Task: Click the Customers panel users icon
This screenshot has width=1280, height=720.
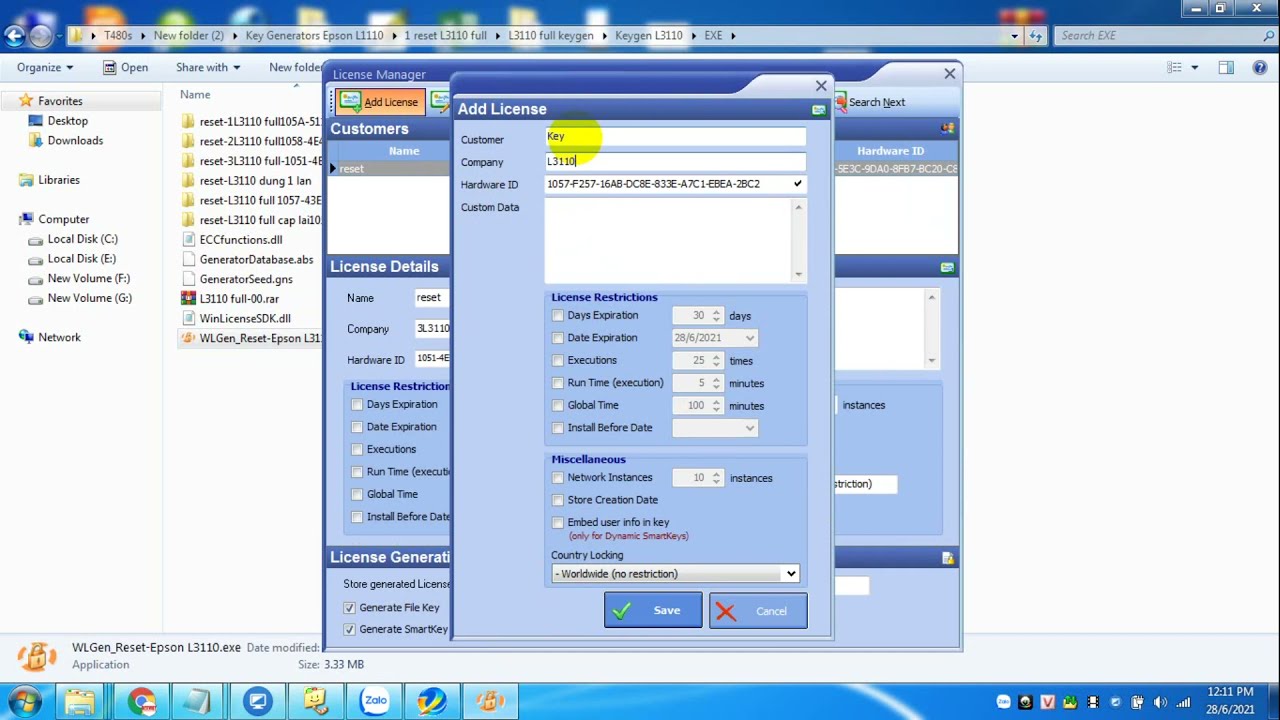Action: [x=947, y=129]
